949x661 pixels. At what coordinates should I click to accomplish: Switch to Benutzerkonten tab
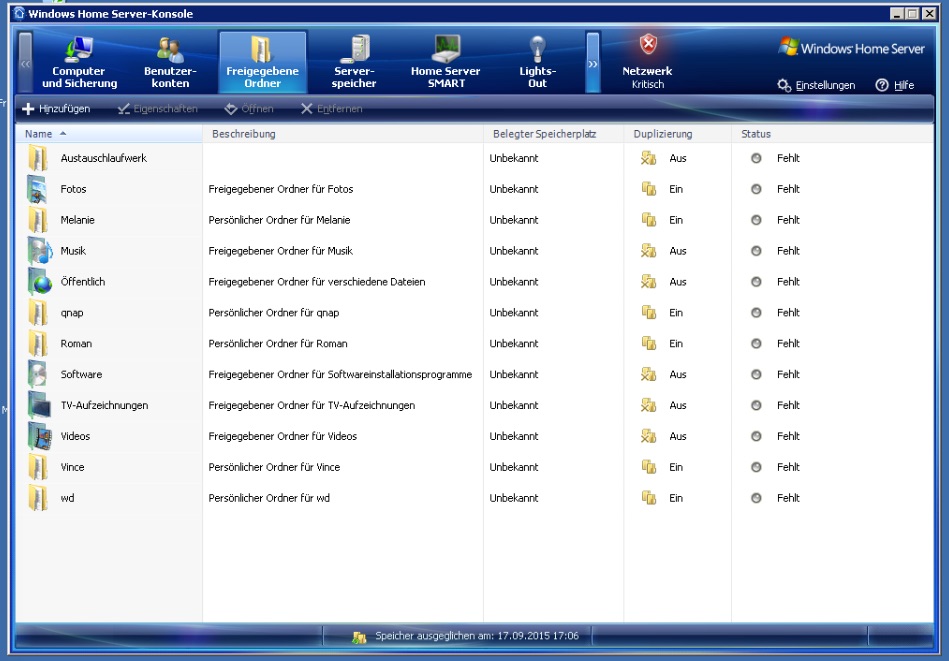point(170,62)
